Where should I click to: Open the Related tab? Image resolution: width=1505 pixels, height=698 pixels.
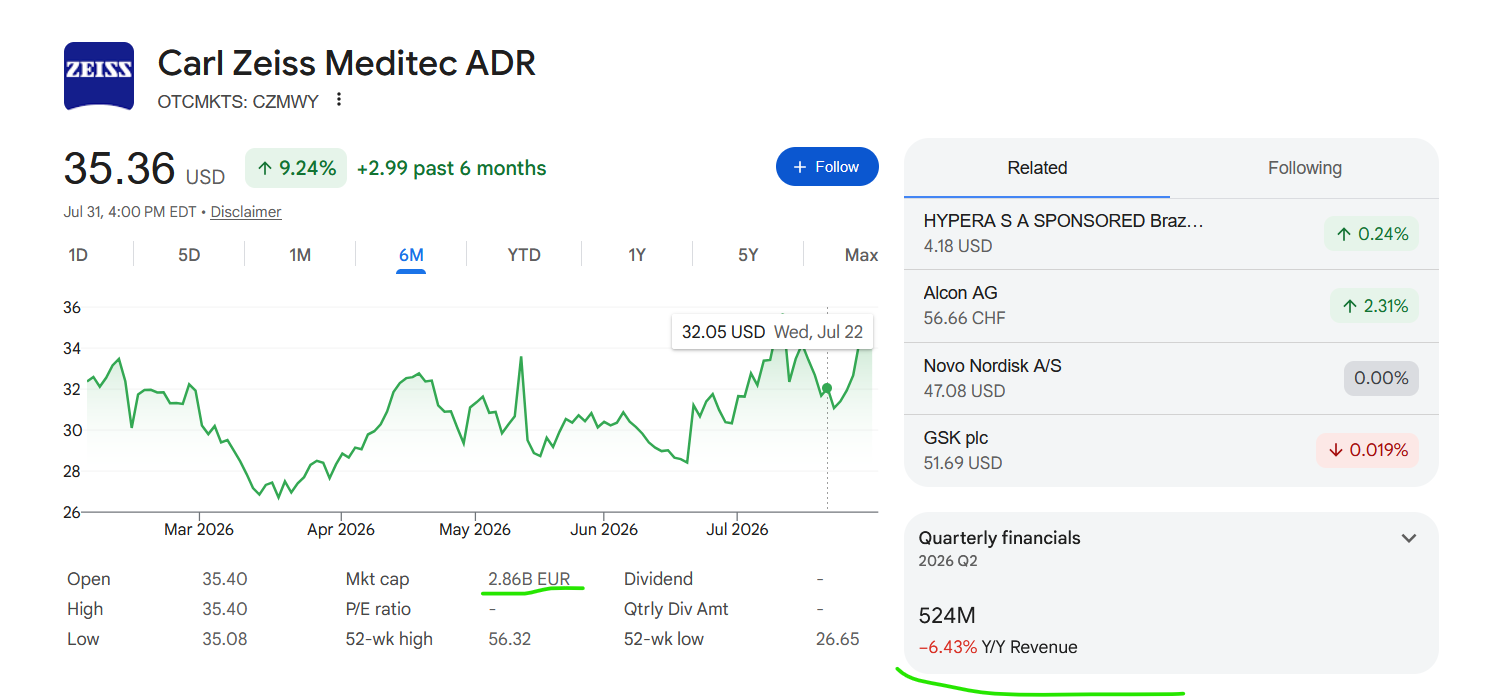click(x=1037, y=168)
